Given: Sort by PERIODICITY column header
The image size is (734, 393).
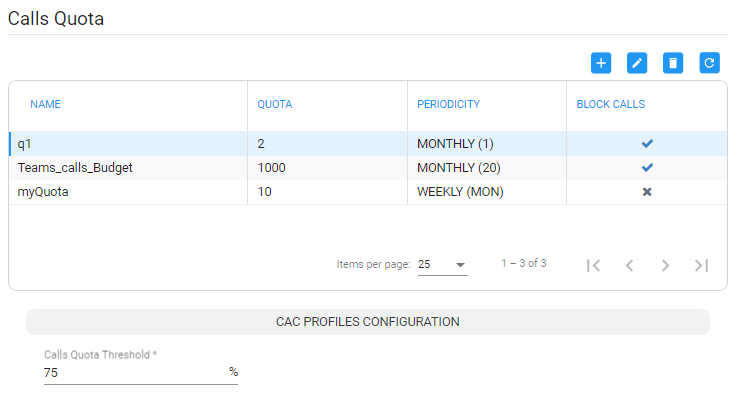Looking at the screenshot, I should (448, 104).
